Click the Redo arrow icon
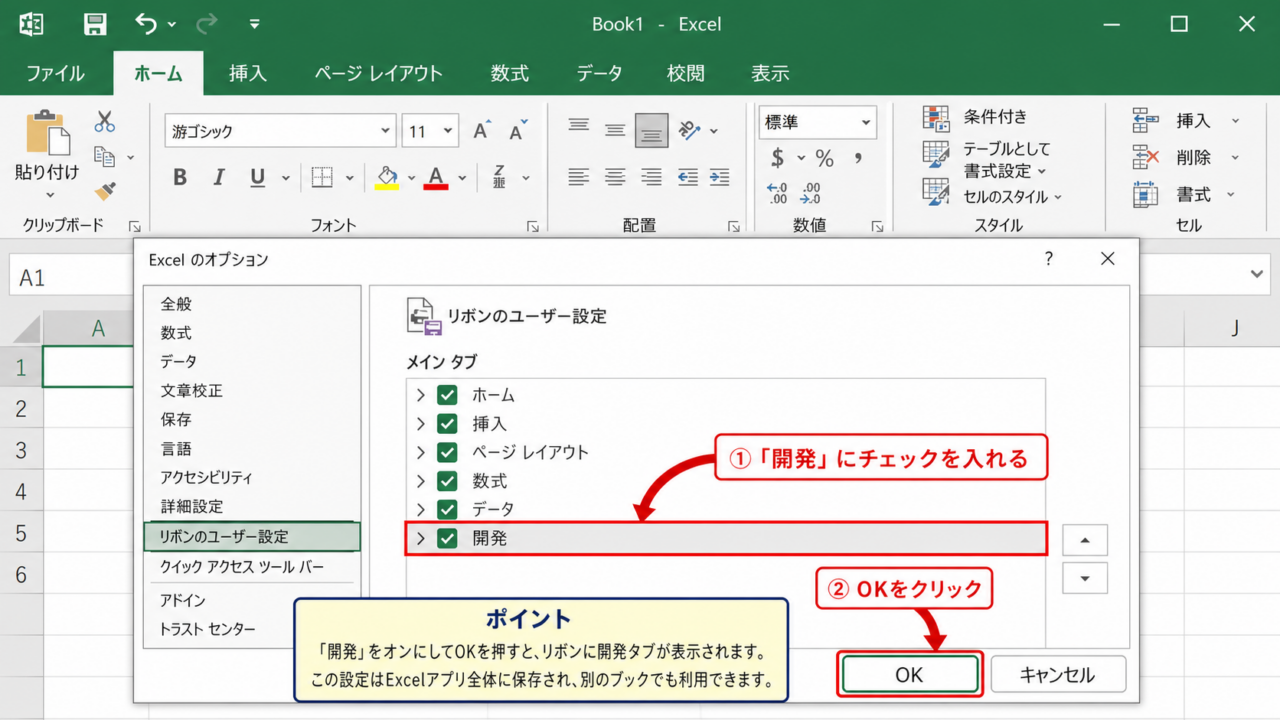The height and width of the screenshot is (720, 1280). (x=207, y=23)
